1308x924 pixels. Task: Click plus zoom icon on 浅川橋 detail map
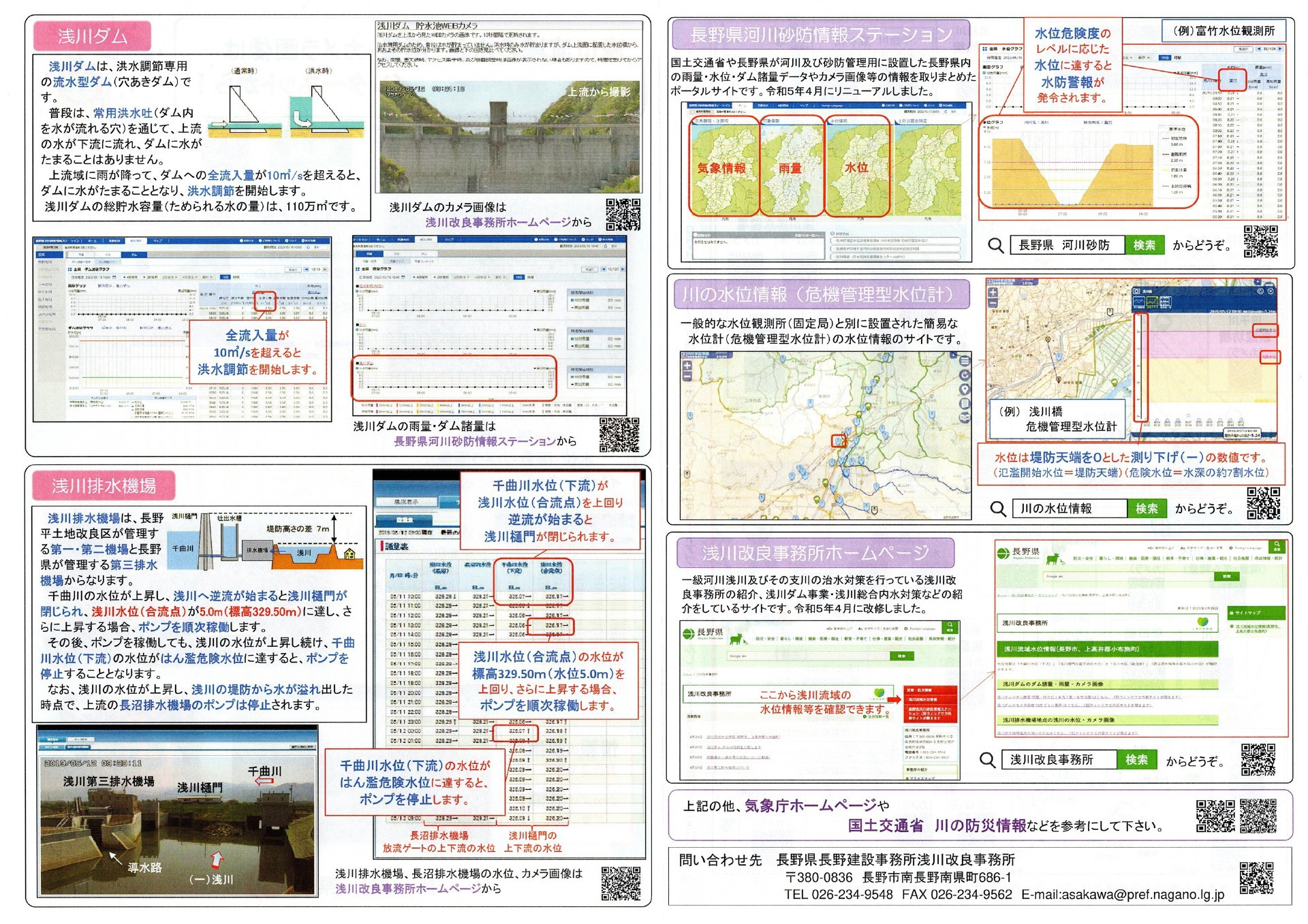tap(993, 293)
